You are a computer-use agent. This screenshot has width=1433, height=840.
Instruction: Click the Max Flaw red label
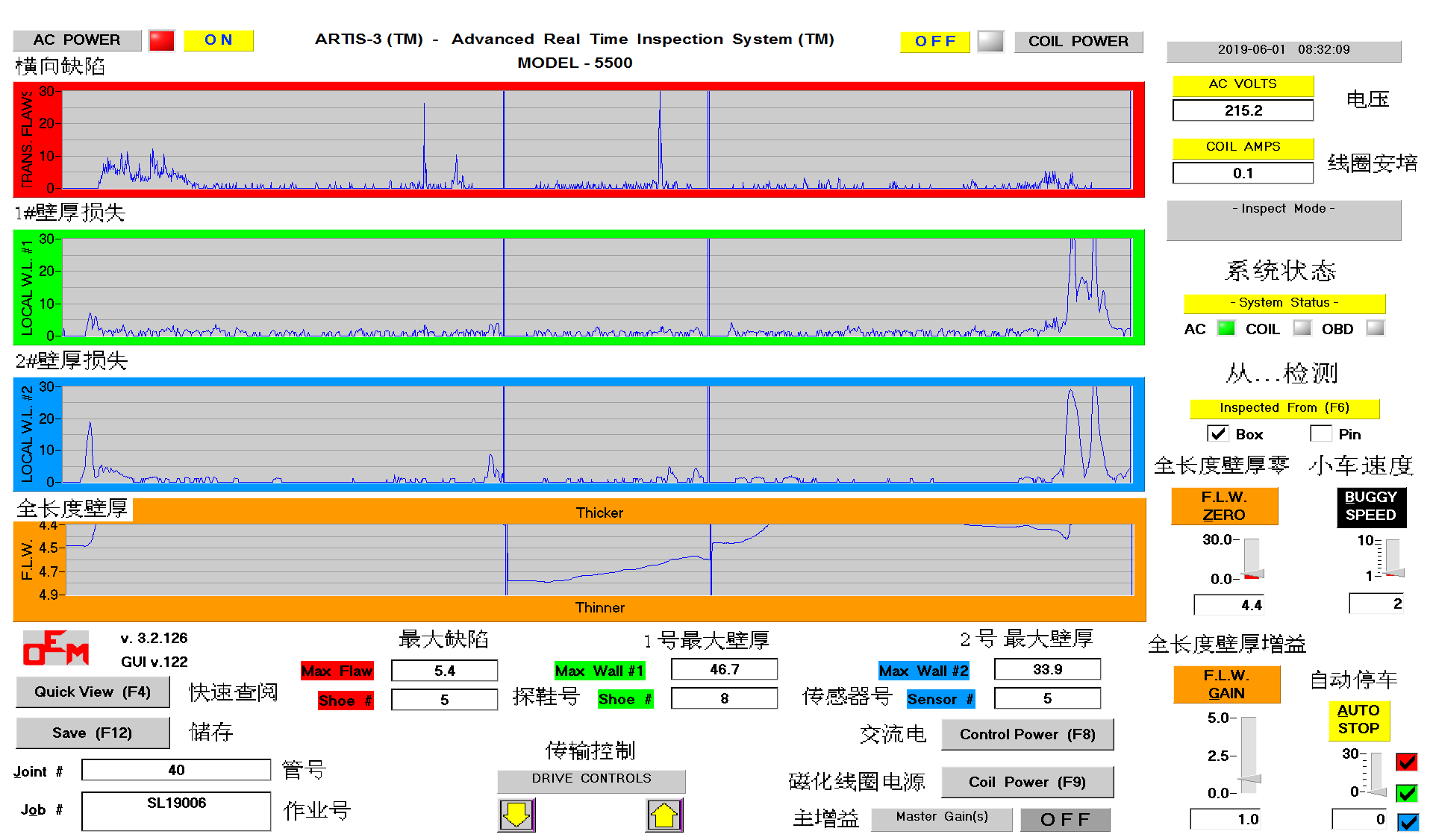(x=337, y=671)
